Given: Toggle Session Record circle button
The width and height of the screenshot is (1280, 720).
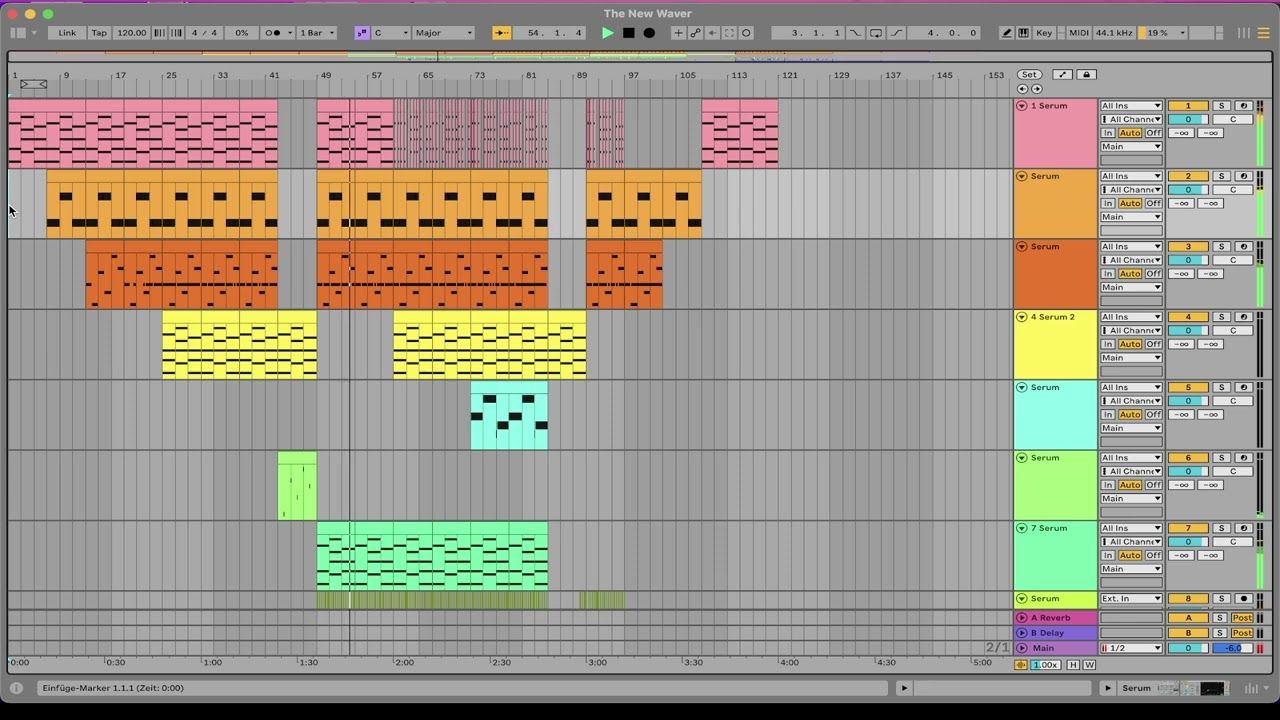Looking at the screenshot, I should click(746, 33).
